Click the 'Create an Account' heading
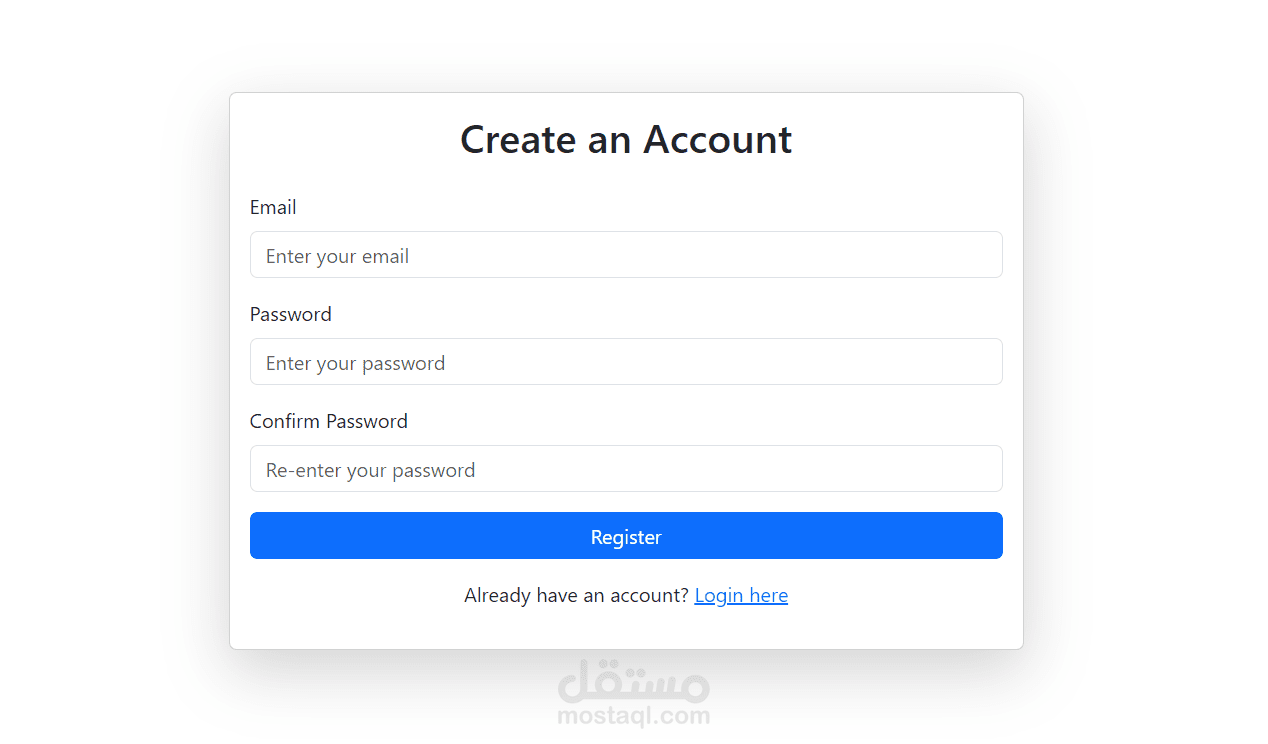Viewport: 1268px width, 744px height. click(x=626, y=139)
